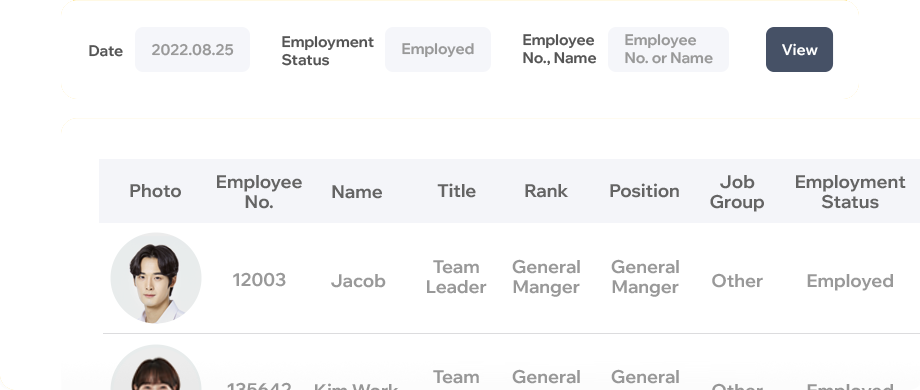920x390 pixels.
Task: Open the second employee's profile photo
Action: point(156,368)
